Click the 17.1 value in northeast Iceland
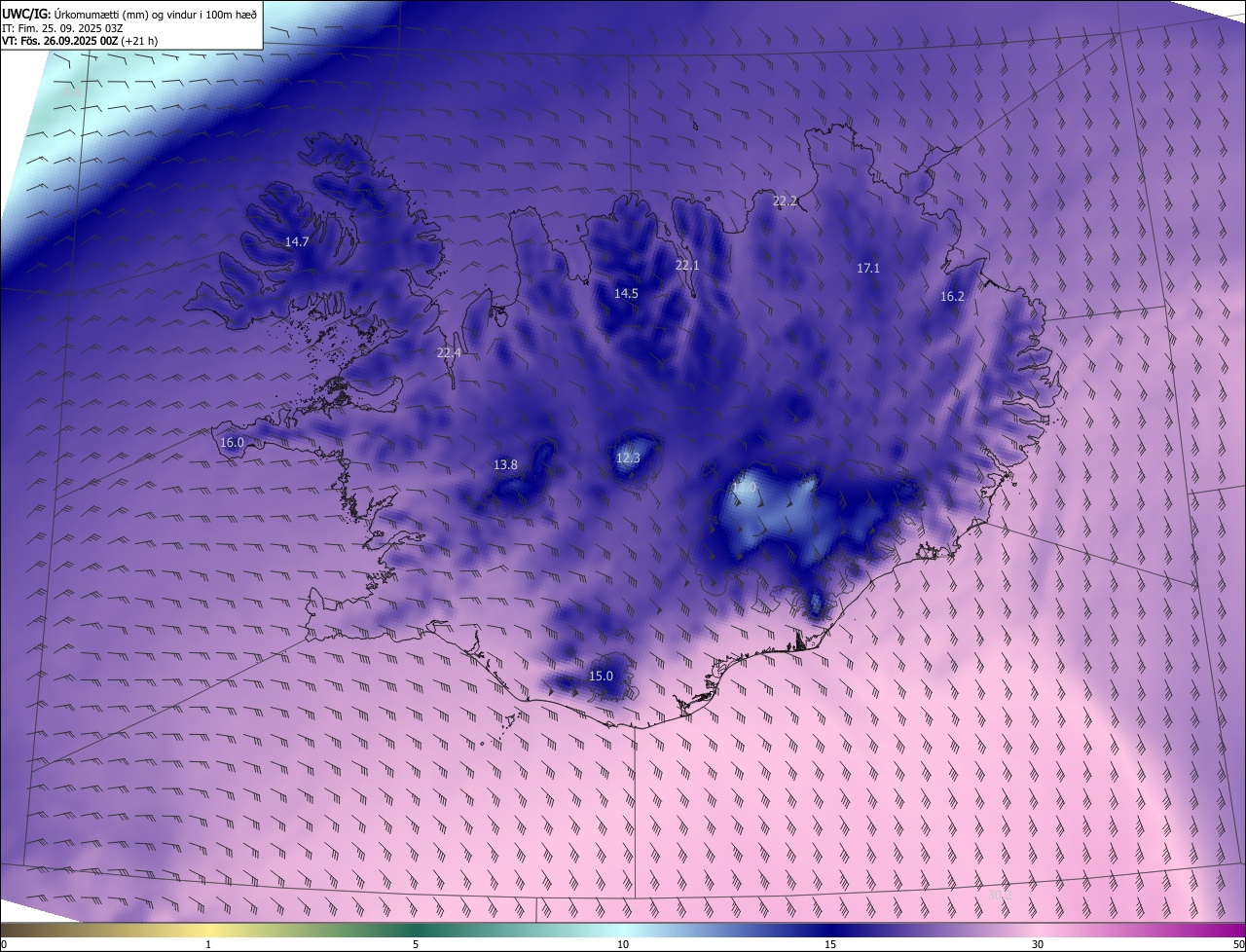The image size is (1246, 952). point(868,268)
